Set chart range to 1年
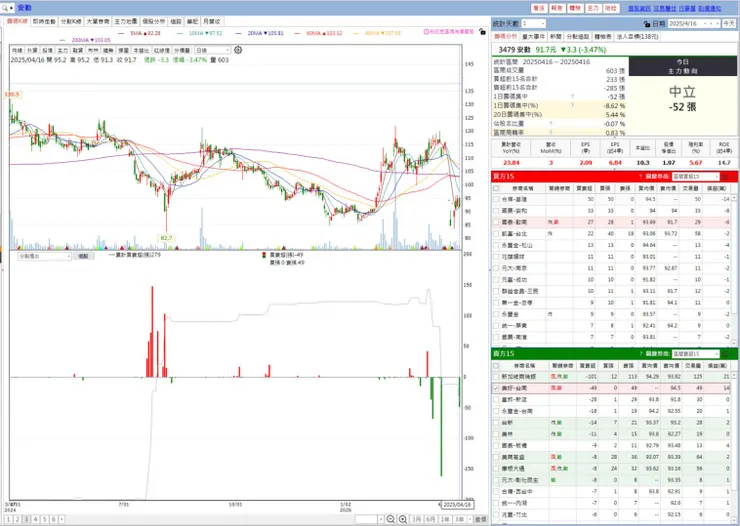 pyautogui.click(x=445, y=519)
